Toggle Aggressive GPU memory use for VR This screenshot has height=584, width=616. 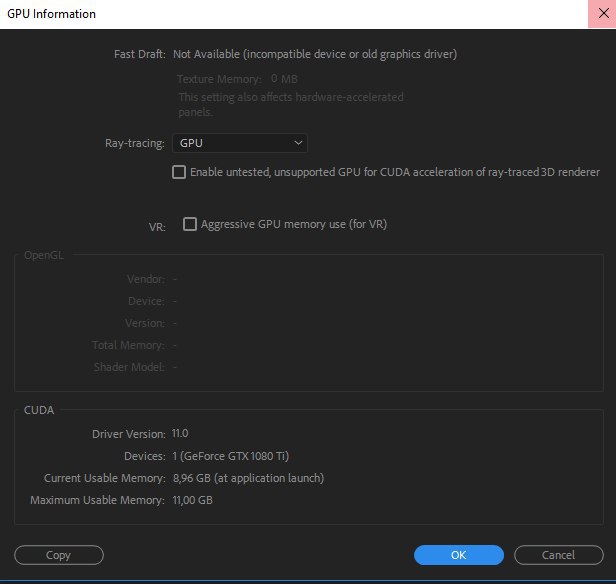(190, 224)
